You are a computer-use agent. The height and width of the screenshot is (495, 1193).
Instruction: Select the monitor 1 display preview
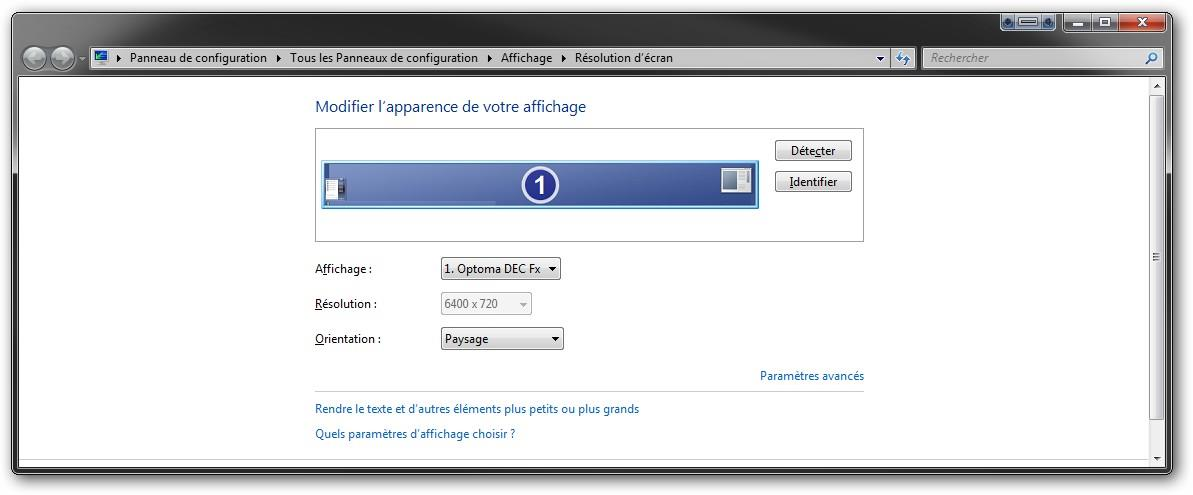pyautogui.click(x=540, y=184)
